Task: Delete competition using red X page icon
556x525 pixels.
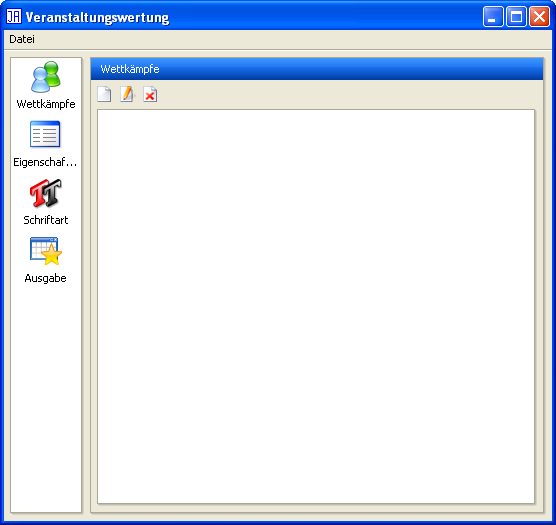Action: click(x=150, y=94)
